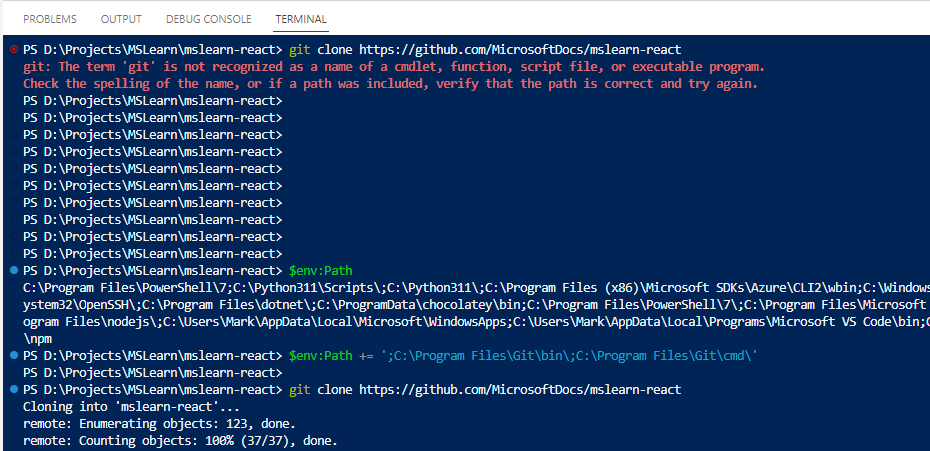Click the blue dot beside the successful git clone
Image resolution: width=930 pixels, height=451 pixels.
click(x=12, y=389)
